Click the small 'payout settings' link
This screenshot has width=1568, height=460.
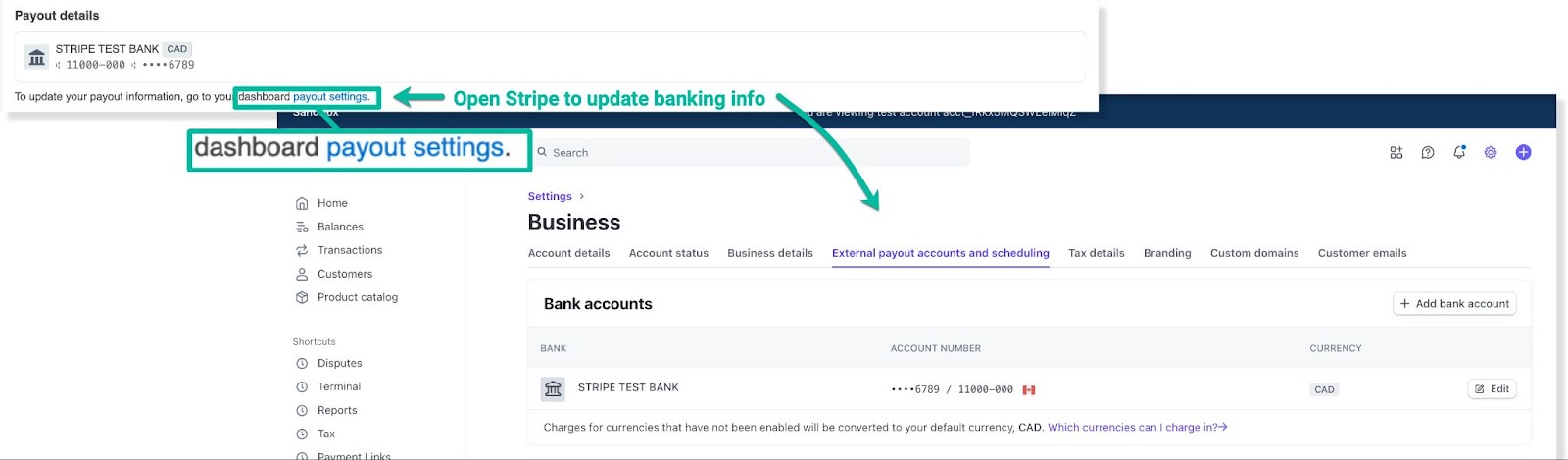pyautogui.click(x=331, y=97)
